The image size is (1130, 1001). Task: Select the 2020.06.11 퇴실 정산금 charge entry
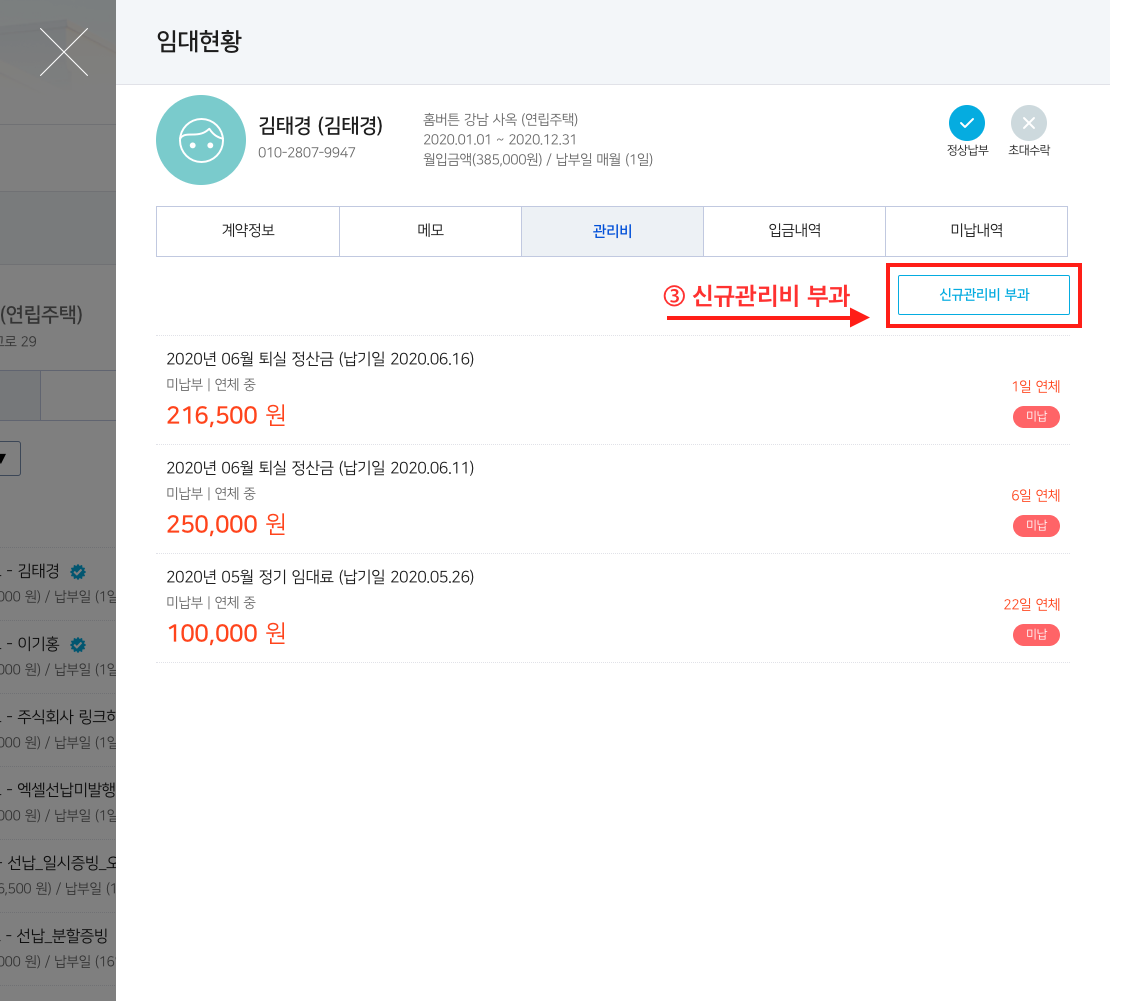point(320,468)
